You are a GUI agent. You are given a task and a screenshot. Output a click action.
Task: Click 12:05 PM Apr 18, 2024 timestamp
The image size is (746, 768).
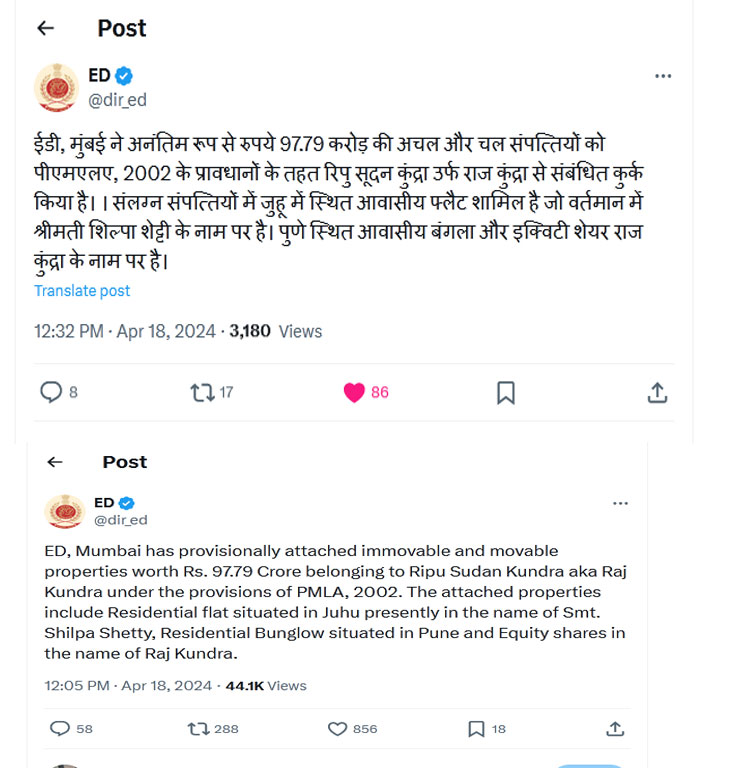point(128,686)
